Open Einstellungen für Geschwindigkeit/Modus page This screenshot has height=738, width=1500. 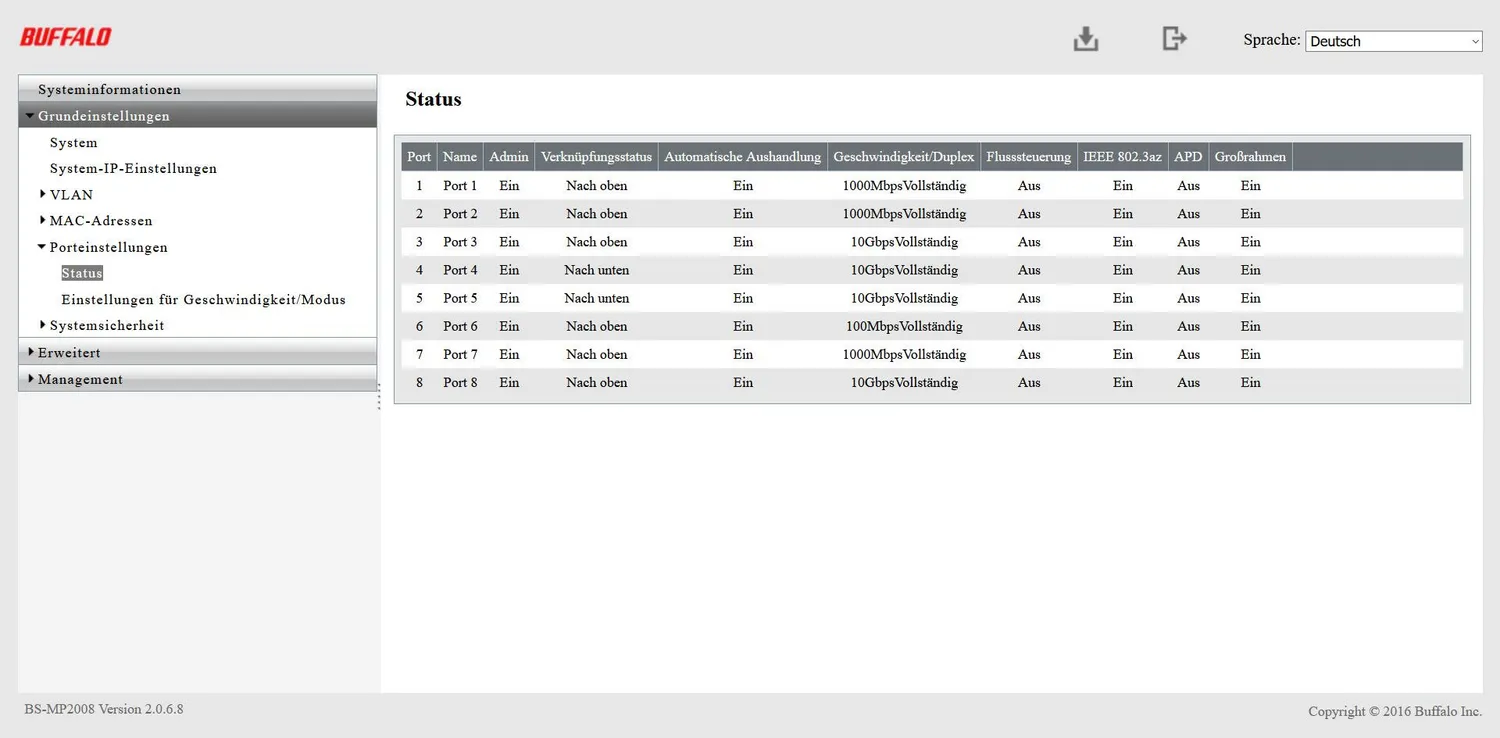click(x=203, y=299)
